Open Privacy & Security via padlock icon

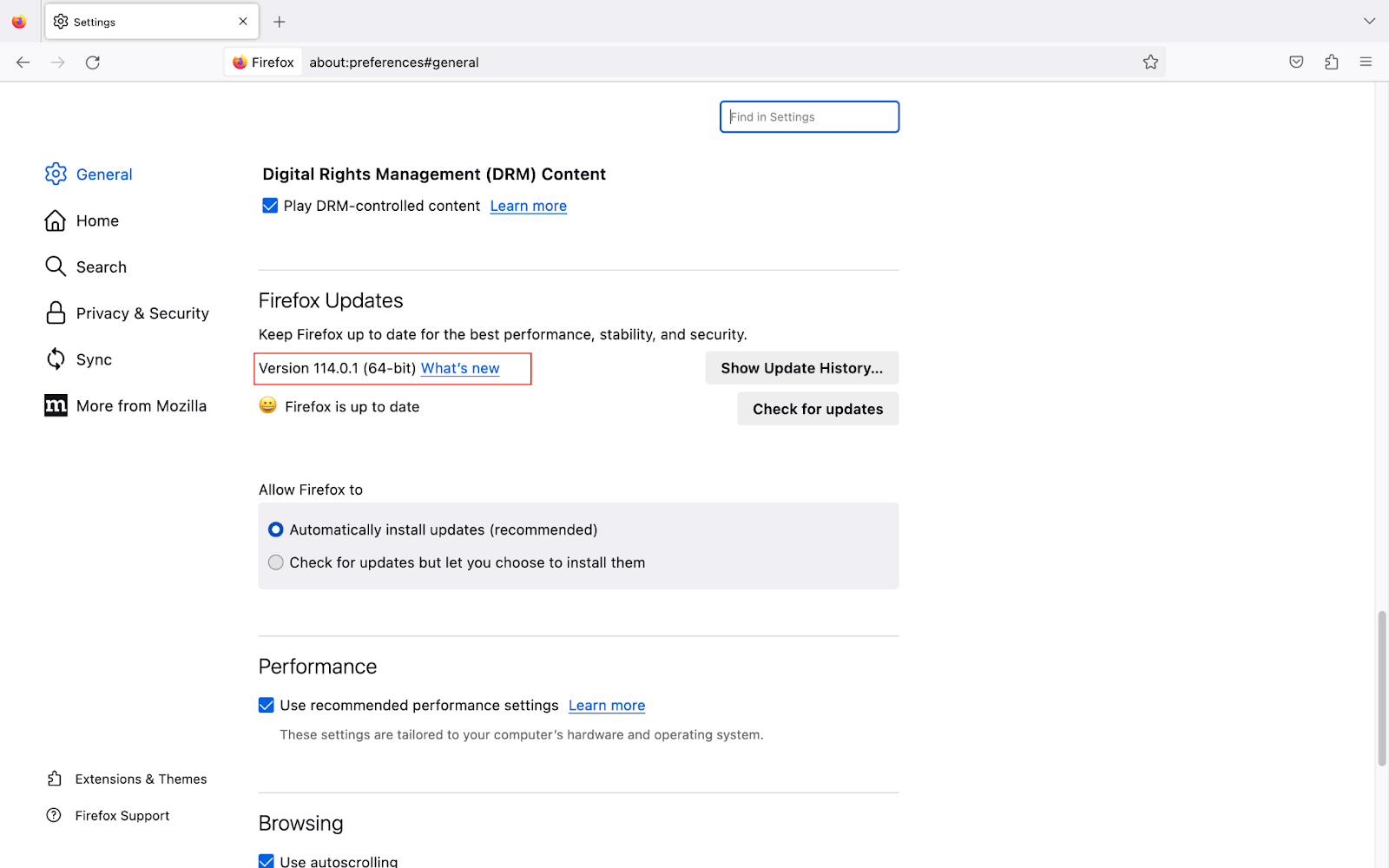[x=56, y=312]
